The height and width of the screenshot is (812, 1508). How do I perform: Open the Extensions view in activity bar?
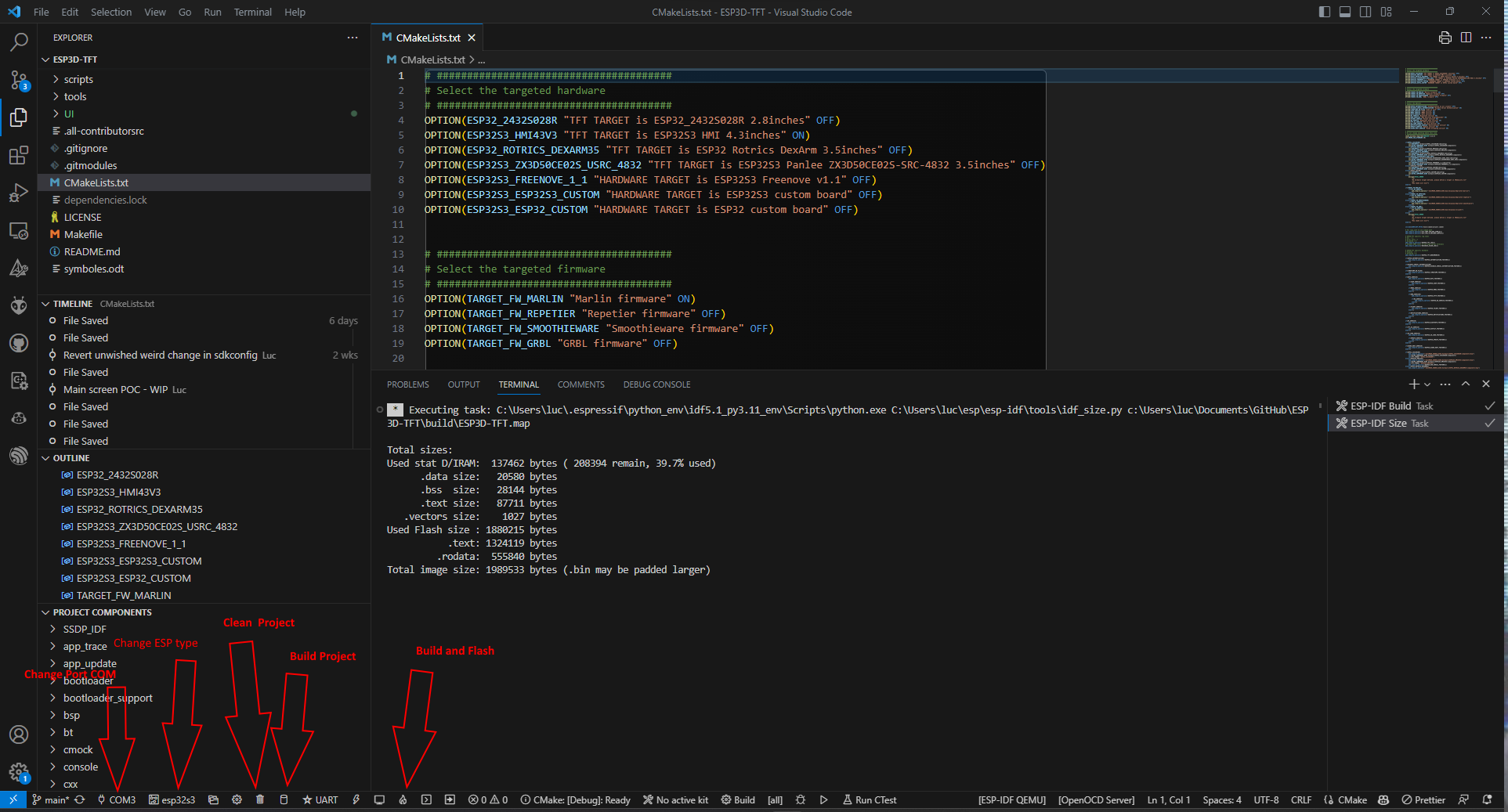19,155
